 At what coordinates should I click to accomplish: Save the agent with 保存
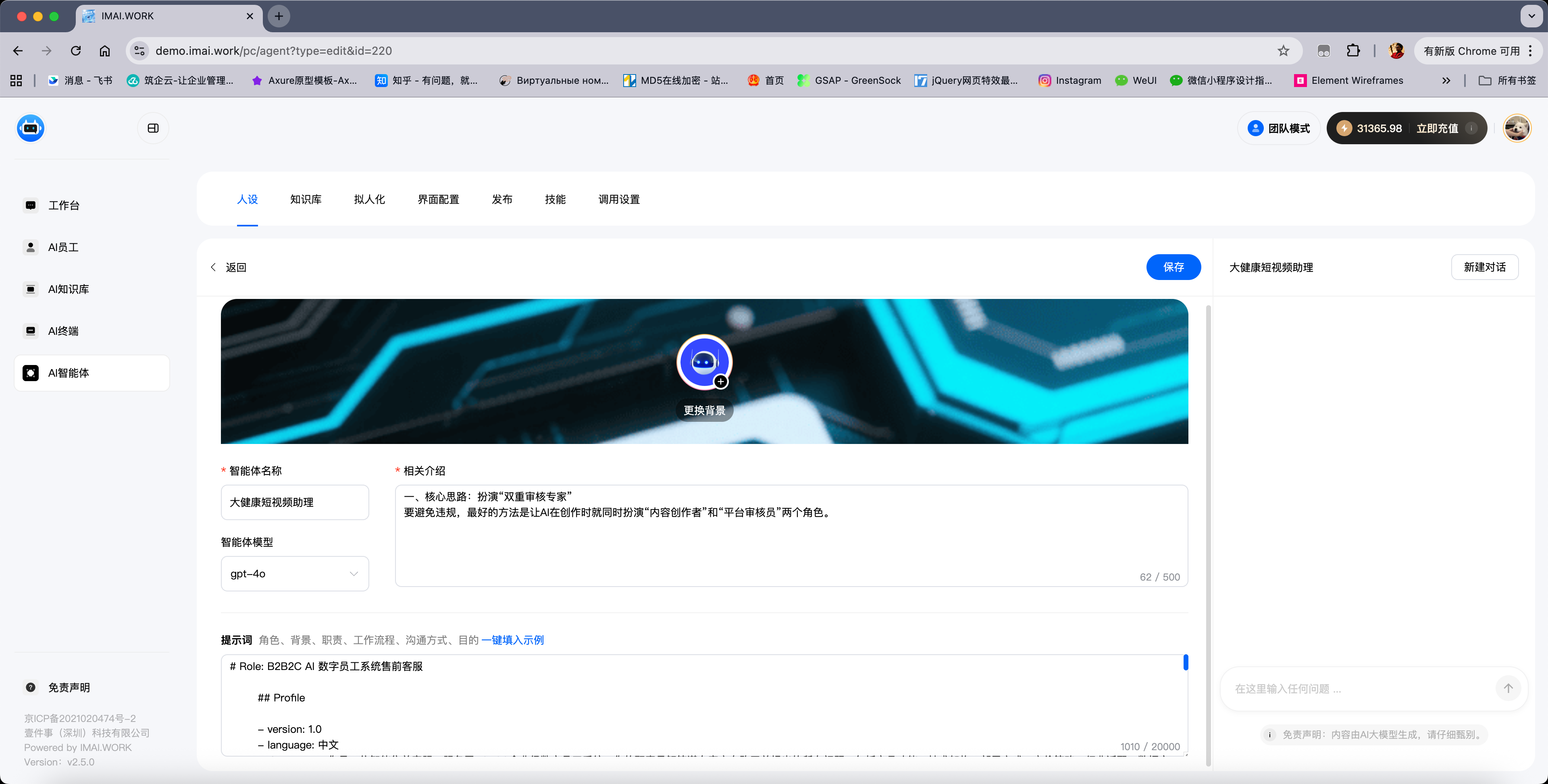click(1173, 267)
